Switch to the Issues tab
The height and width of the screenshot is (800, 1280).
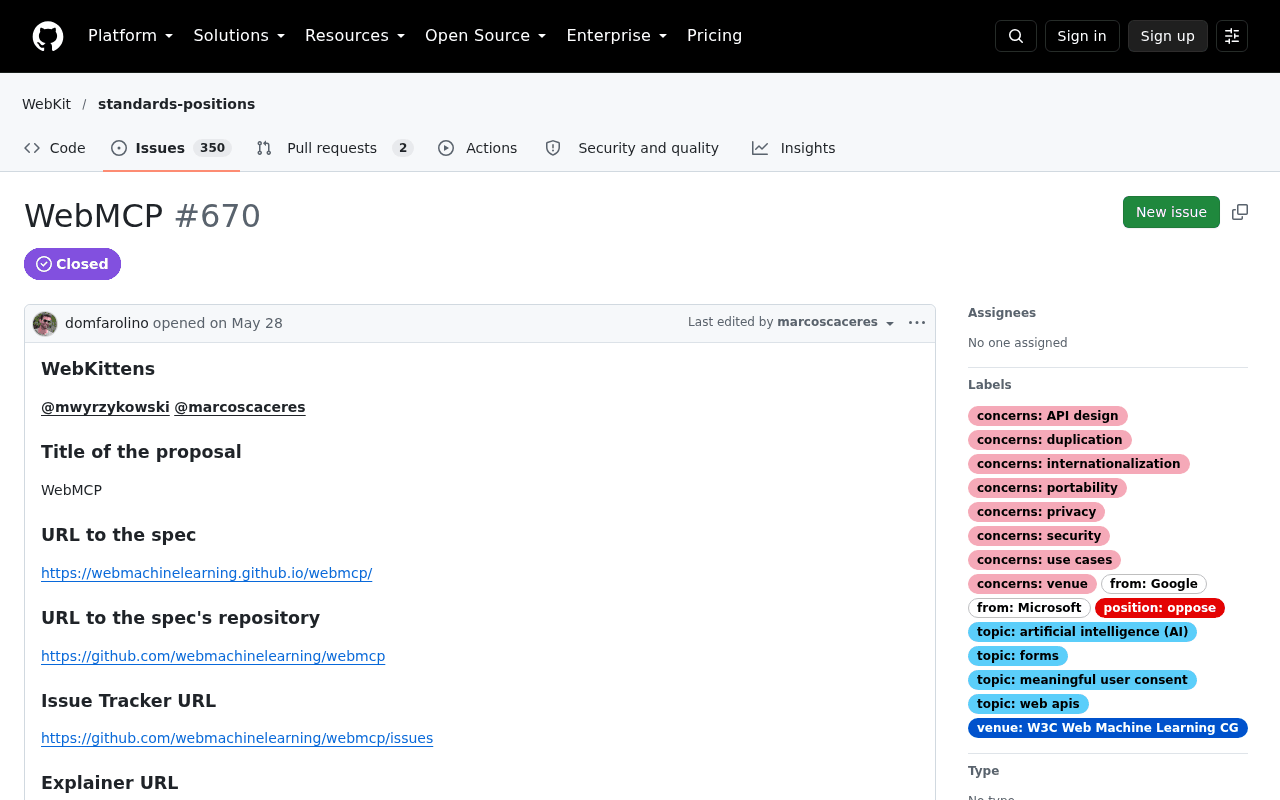click(171, 148)
